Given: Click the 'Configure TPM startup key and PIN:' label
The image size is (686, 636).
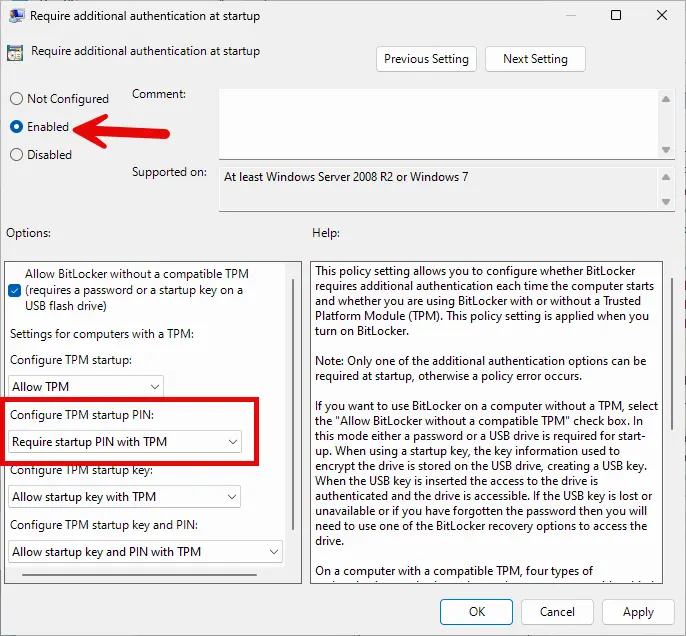Looking at the screenshot, I should coord(104,524).
